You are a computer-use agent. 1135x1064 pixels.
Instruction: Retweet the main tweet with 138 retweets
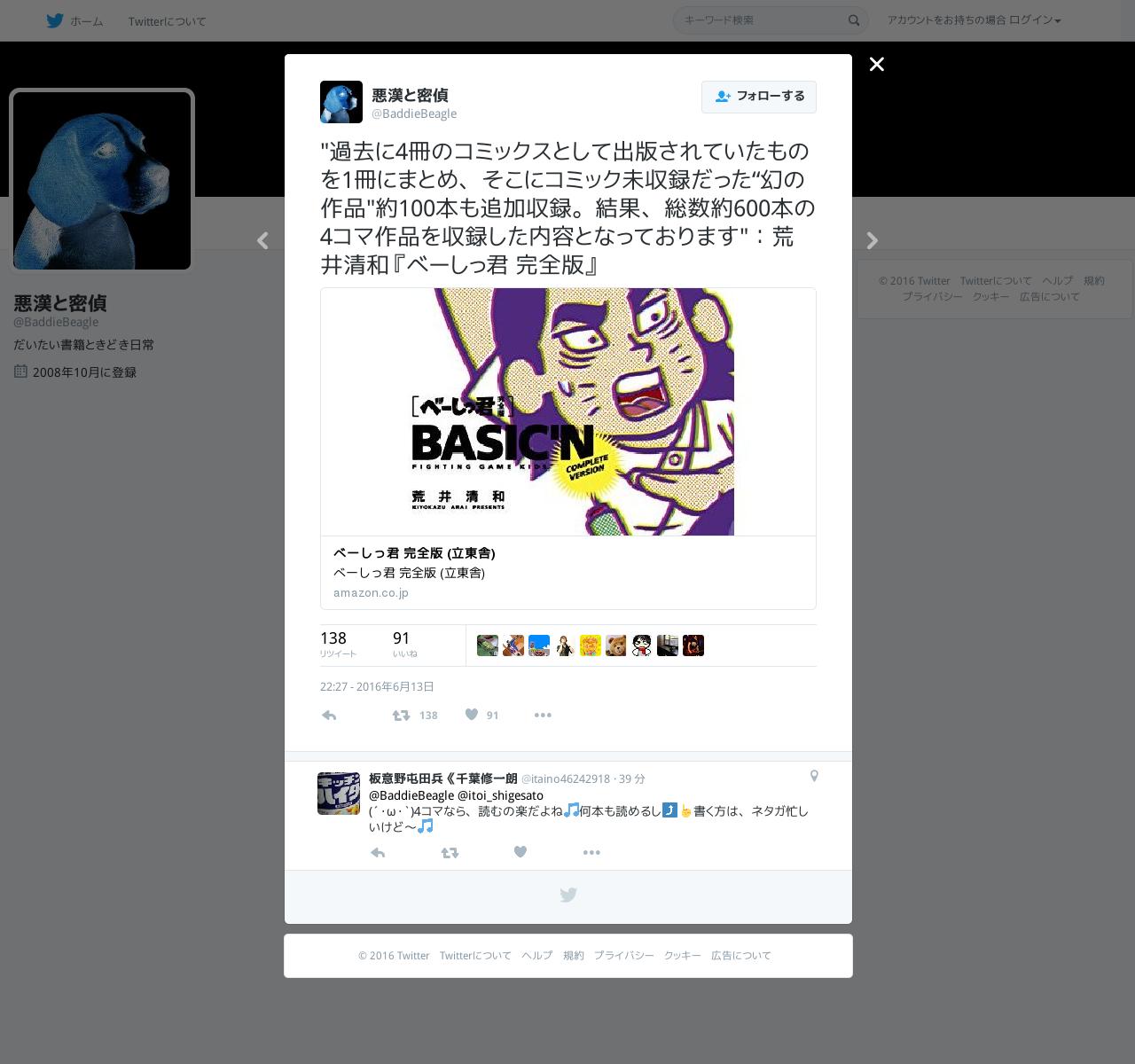coord(401,716)
